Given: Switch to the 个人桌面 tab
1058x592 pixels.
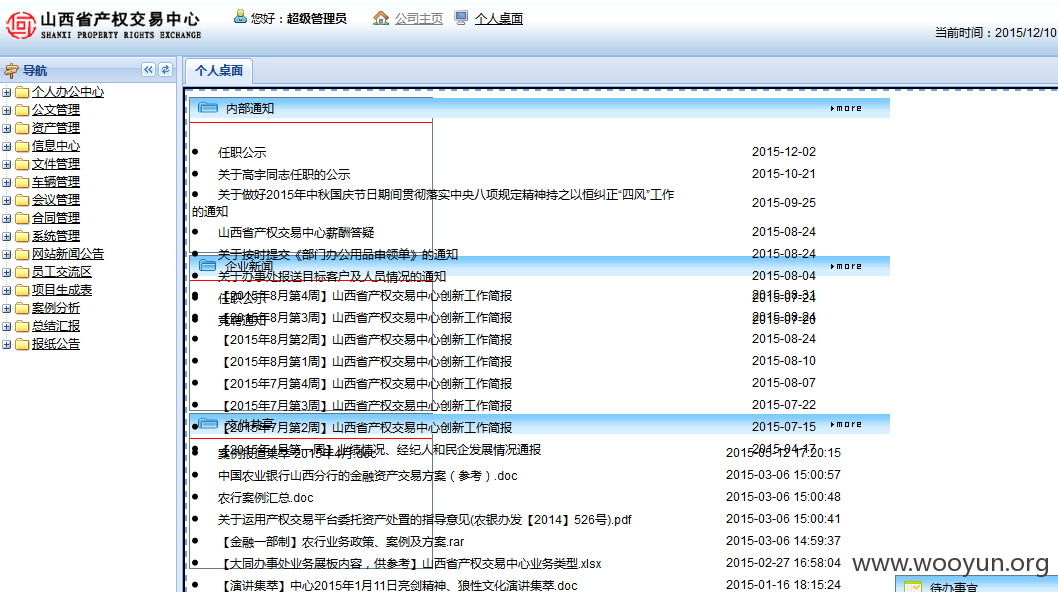Looking at the screenshot, I should point(219,70).
